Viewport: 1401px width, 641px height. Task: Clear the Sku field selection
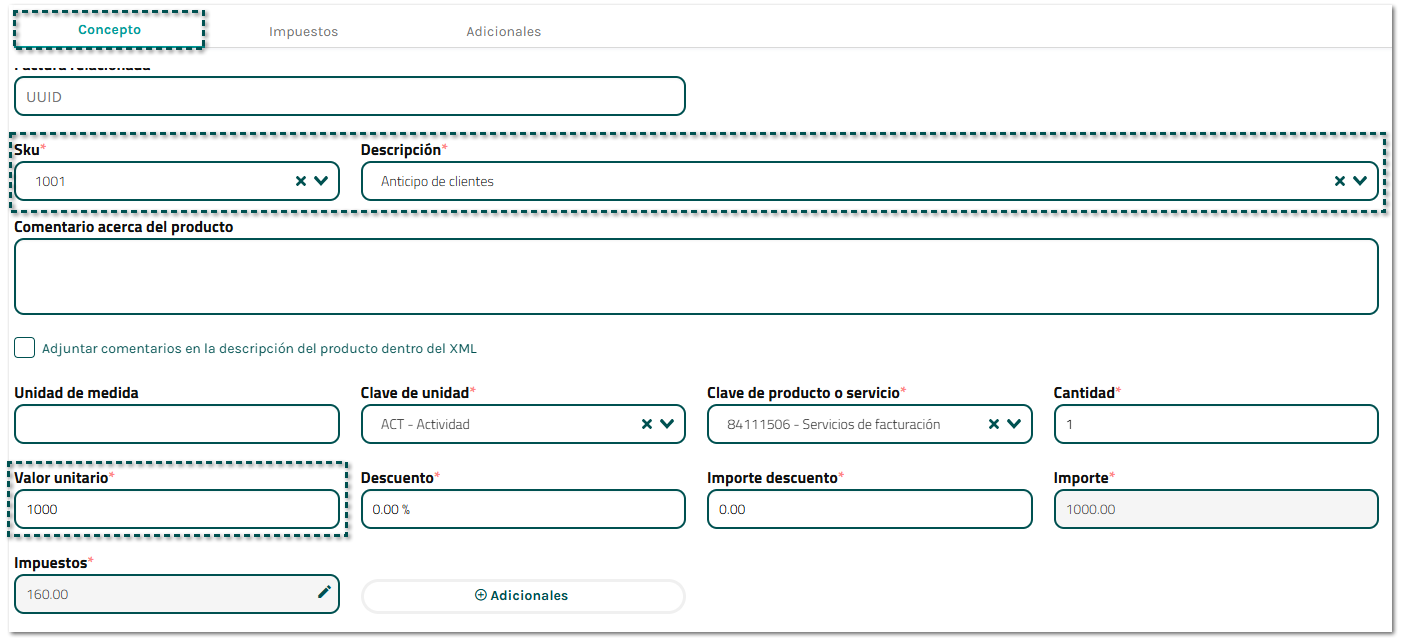[301, 181]
